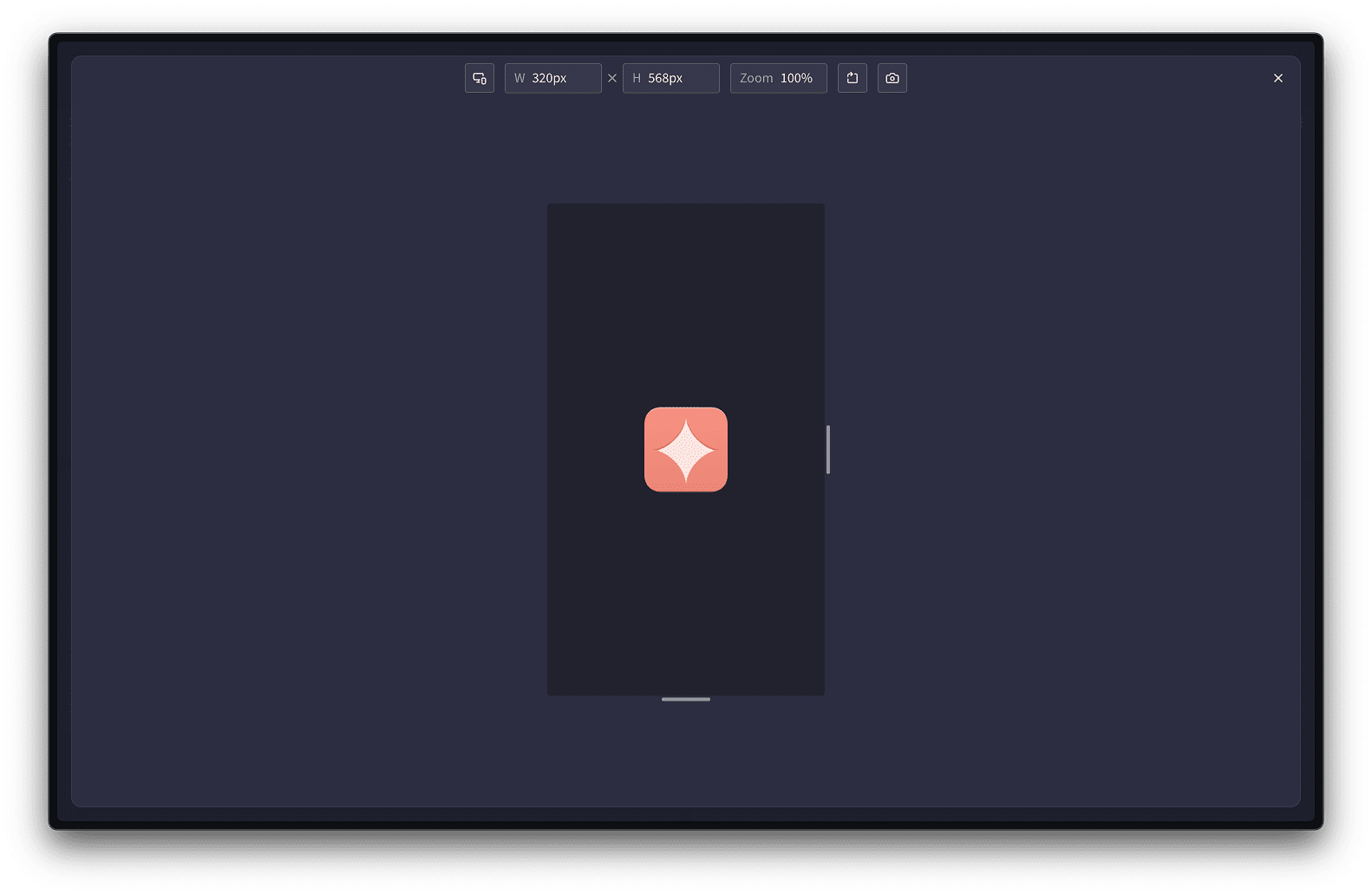1372x894 pixels.
Task: Focus the width input field
Action: pyautogui.click(x=564, y=78)
